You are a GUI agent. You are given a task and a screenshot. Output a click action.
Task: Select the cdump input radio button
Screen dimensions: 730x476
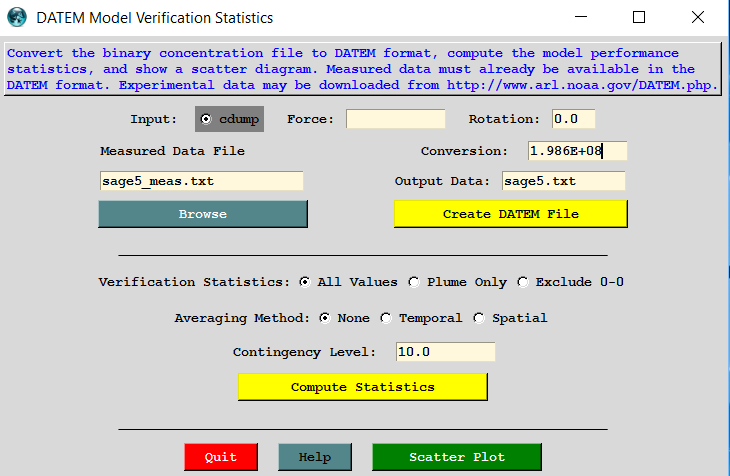pyautogui.click(x=229, y=119)
